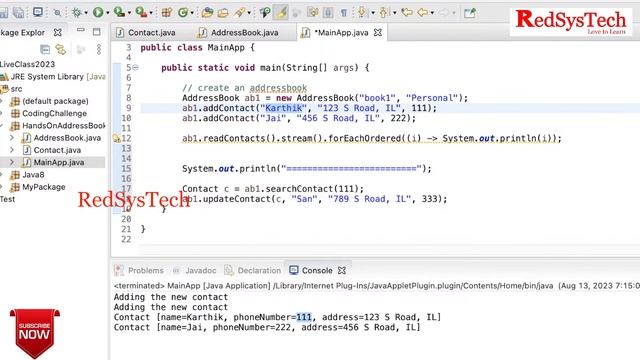640x360 pixels.
Task: Open the Run button dropdown arrow
Action: tap(108, 13)
